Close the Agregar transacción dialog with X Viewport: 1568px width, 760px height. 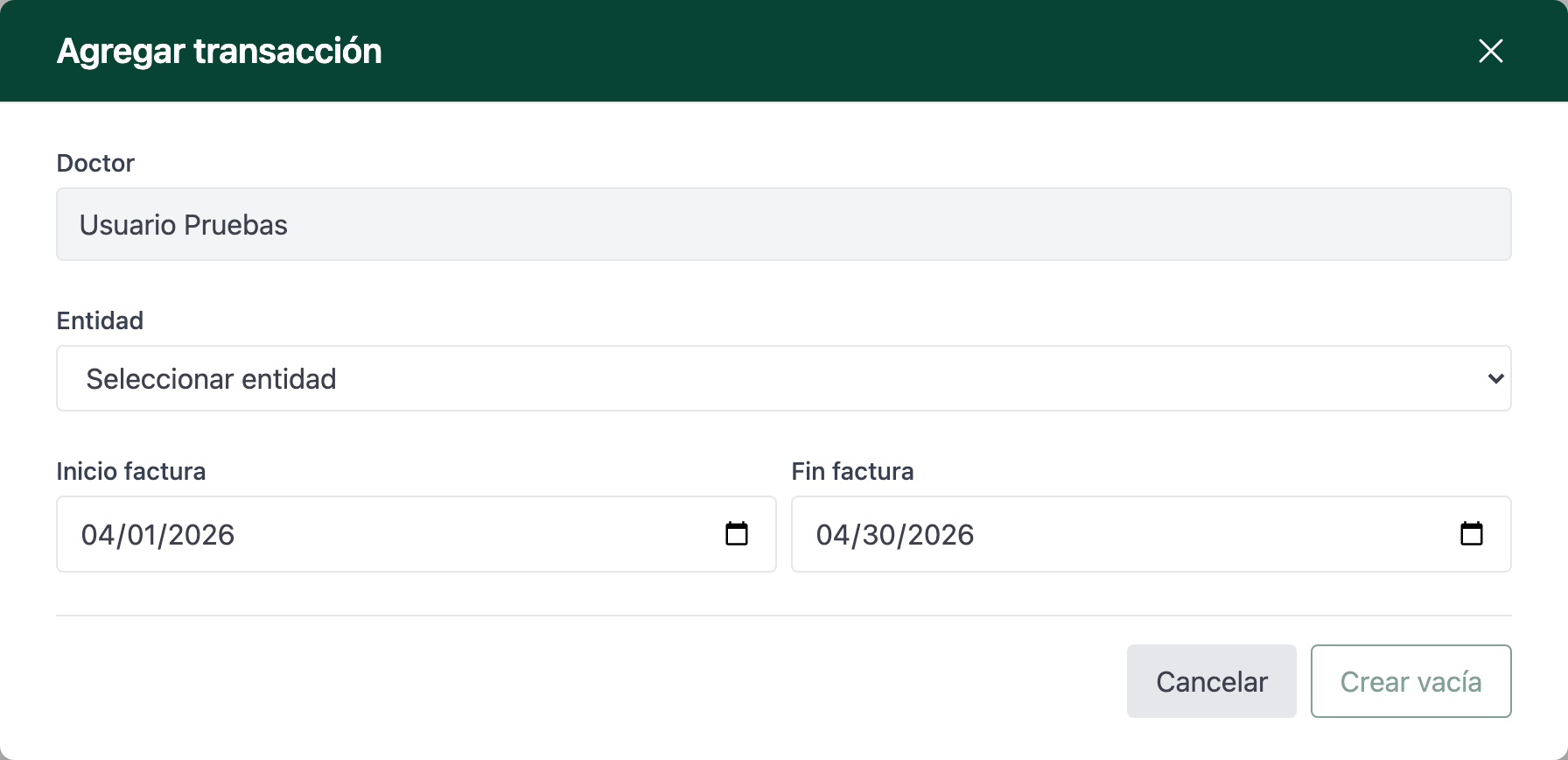coord(1490,51)
